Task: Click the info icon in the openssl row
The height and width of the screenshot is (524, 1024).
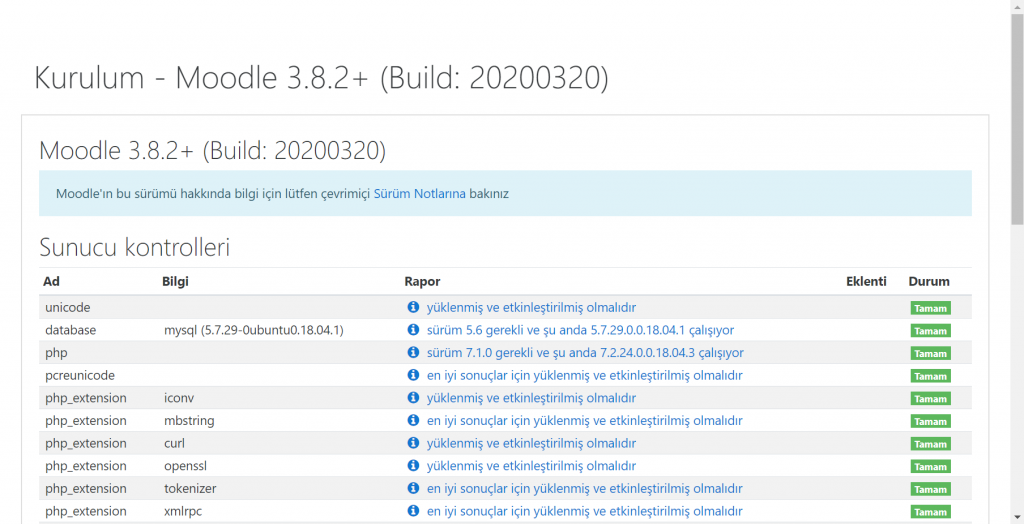Action: 413,466
